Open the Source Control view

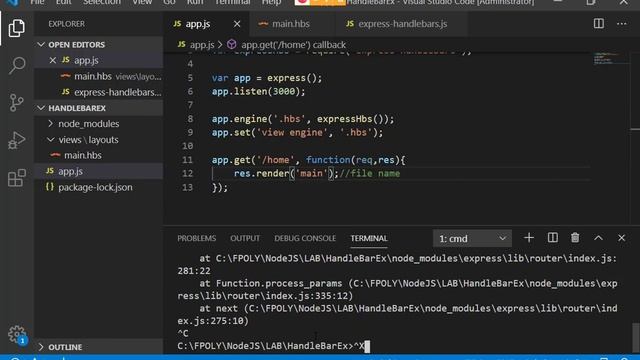[x=16, y=102]
